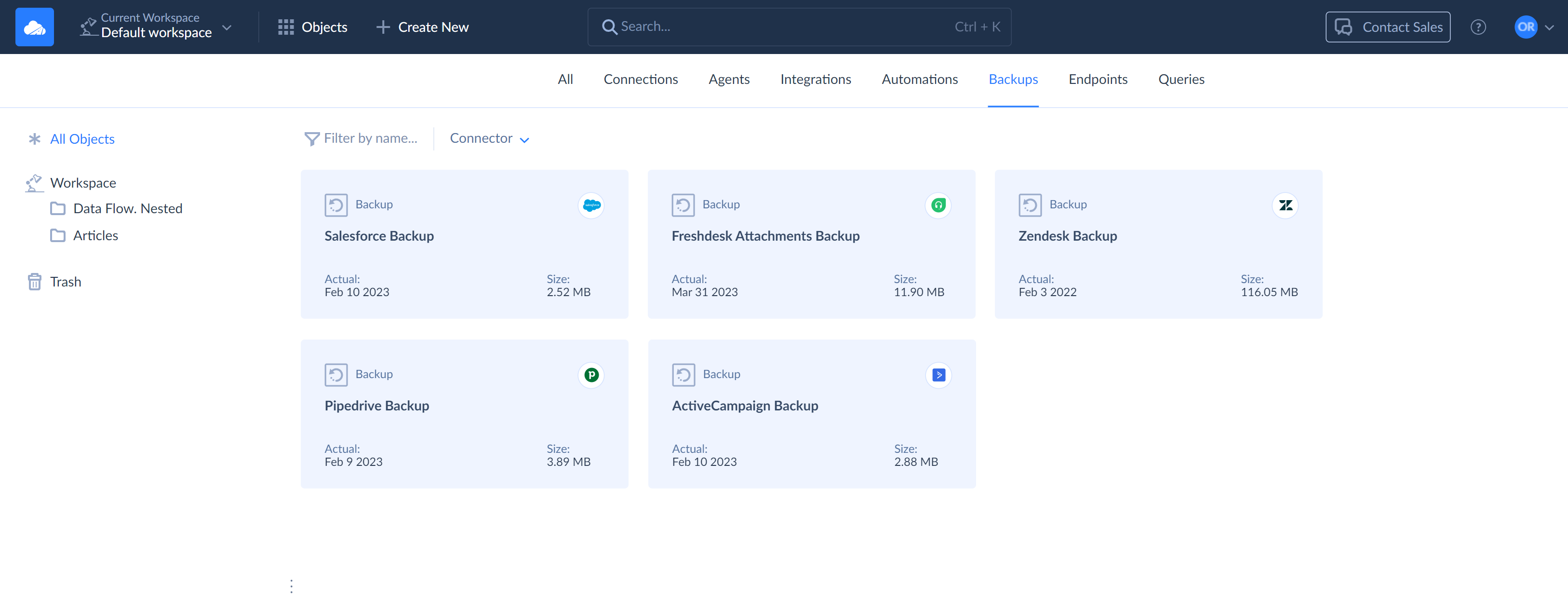
Task: Click the backup icon on Salesforce Backup card
Action: click(335, 205)
